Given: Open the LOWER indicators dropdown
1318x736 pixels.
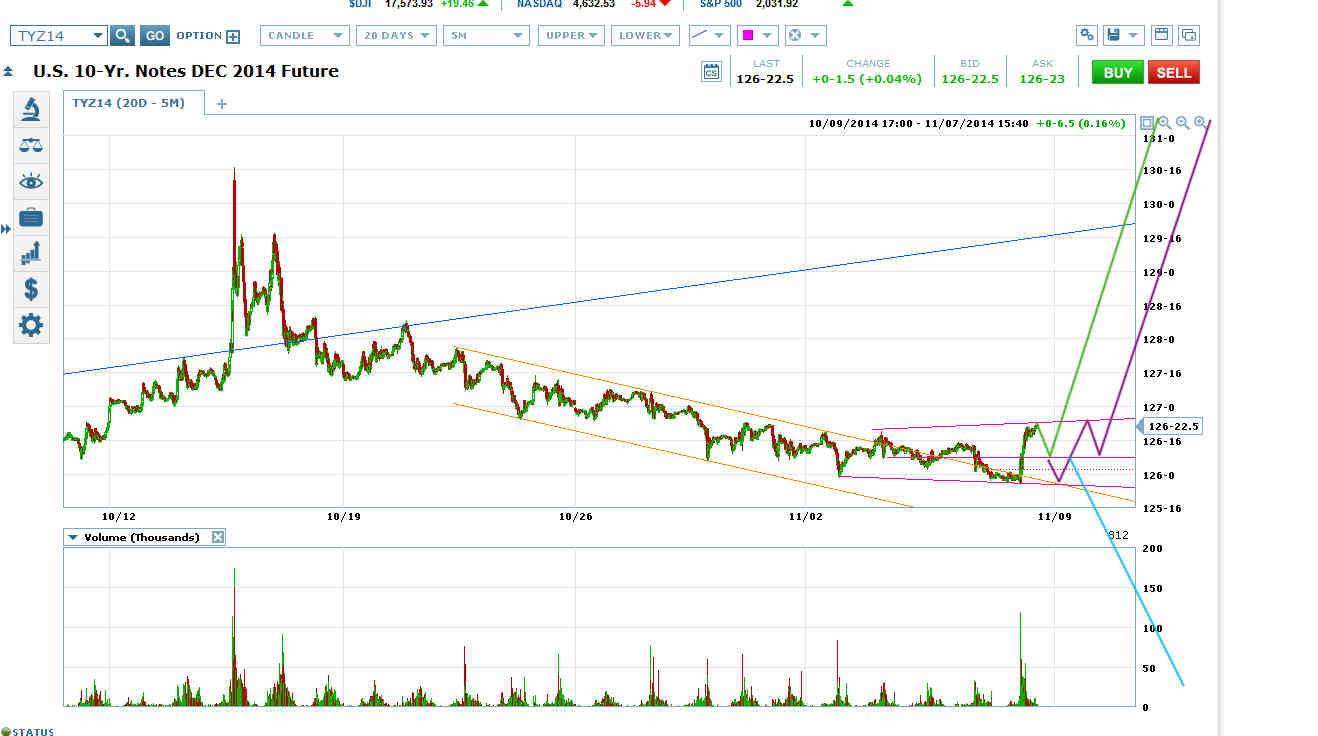Looking at the screenshot, I should click(646, 35).
